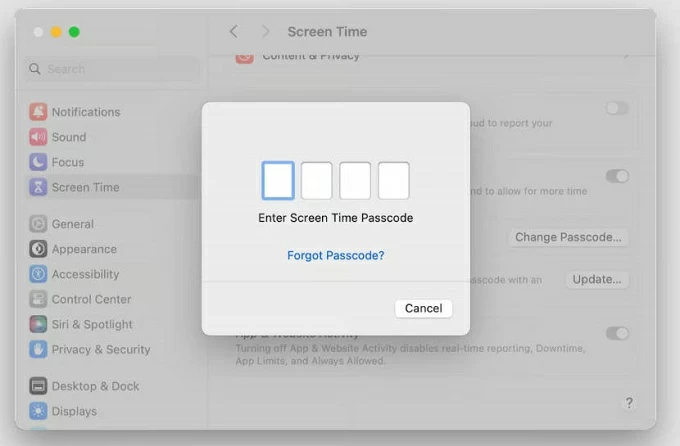
Task: Select the Focus moon icon
Action: (x=38, y=162)
